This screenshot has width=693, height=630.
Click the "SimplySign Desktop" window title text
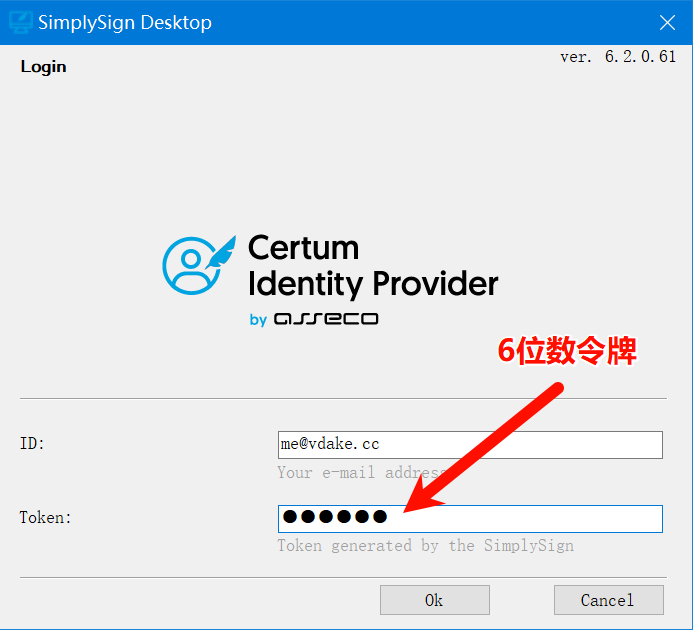click(x=125, y=23)
